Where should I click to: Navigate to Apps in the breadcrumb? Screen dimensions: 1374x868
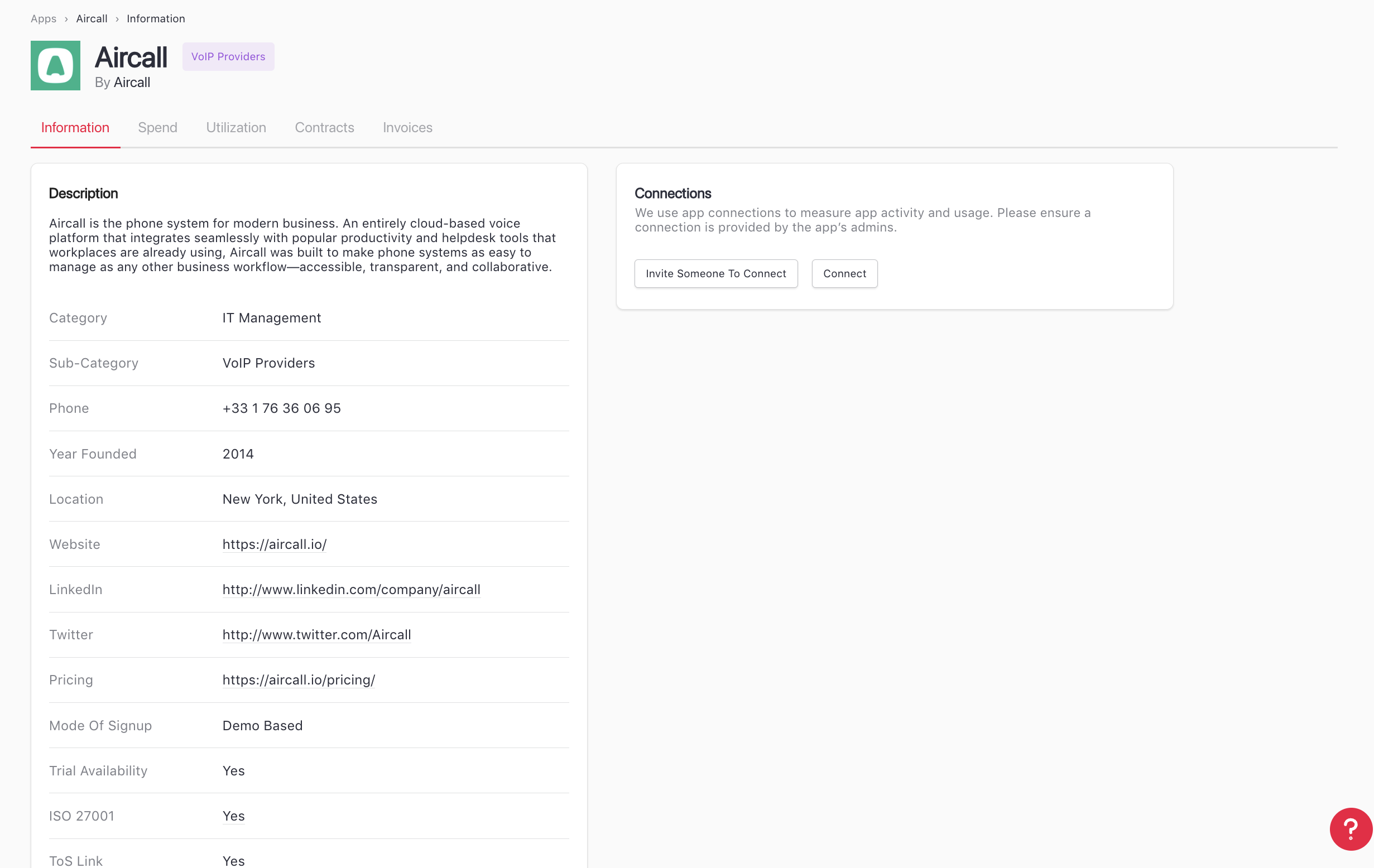coord(44,18)
